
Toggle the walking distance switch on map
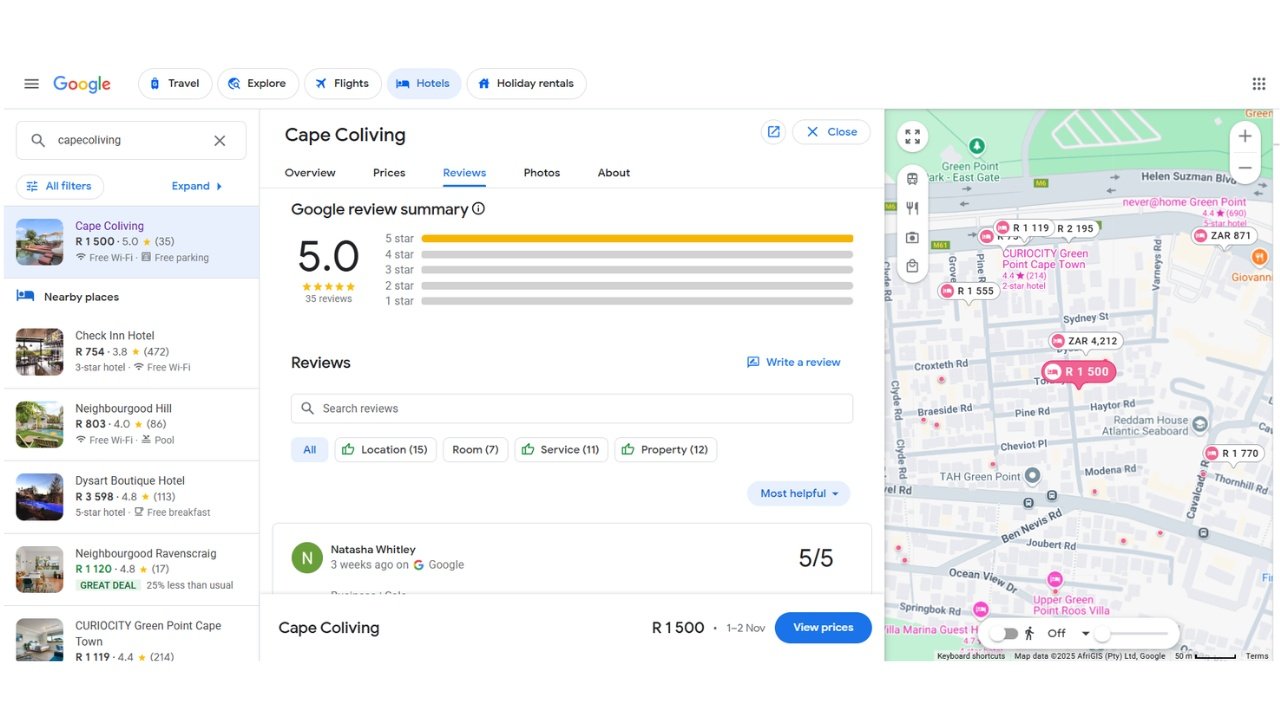coord(1005,634)
